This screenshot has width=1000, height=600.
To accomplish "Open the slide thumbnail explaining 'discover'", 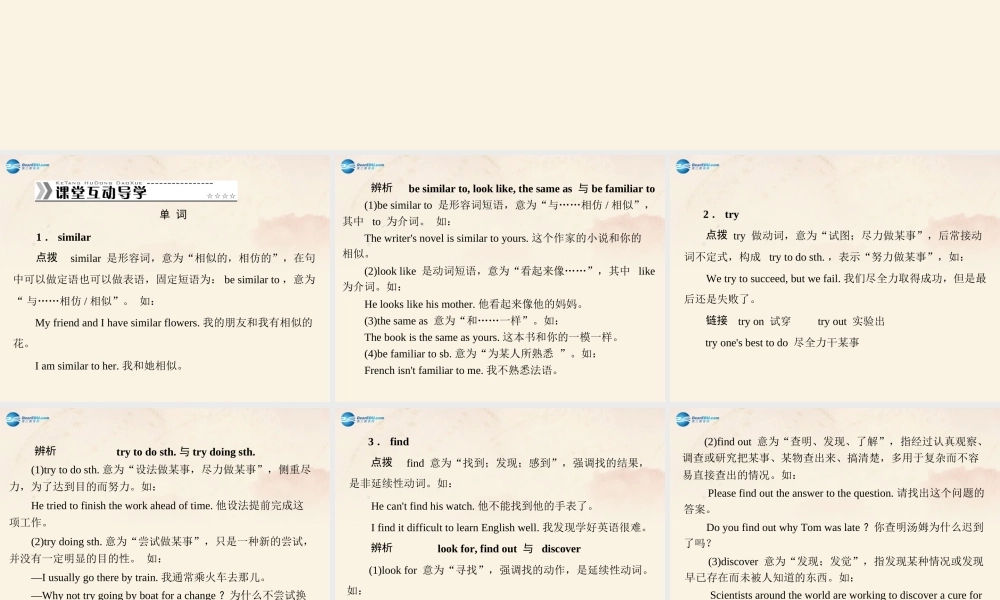I will pyautogui.click(x=835, y=504).
